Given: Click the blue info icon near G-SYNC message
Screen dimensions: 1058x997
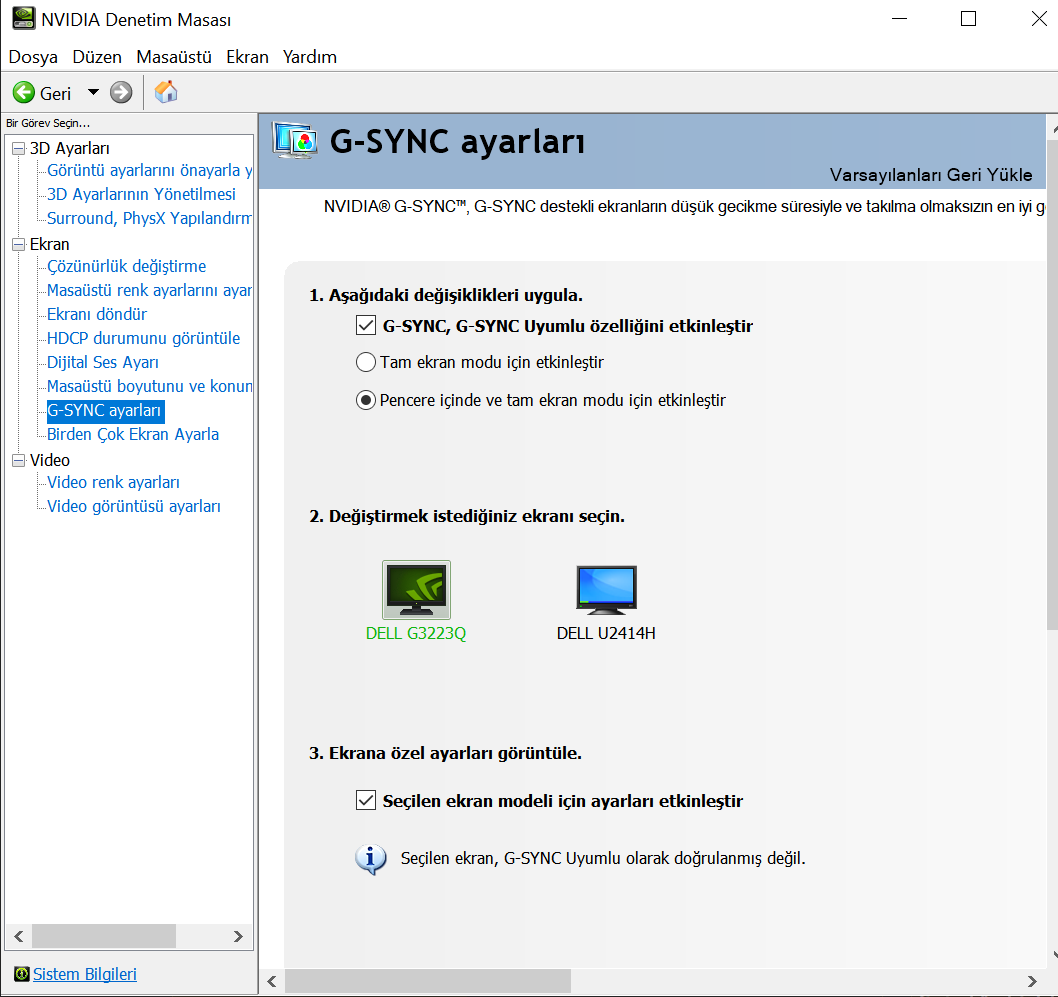Looking at the screenshot, I should pos(370,859).
